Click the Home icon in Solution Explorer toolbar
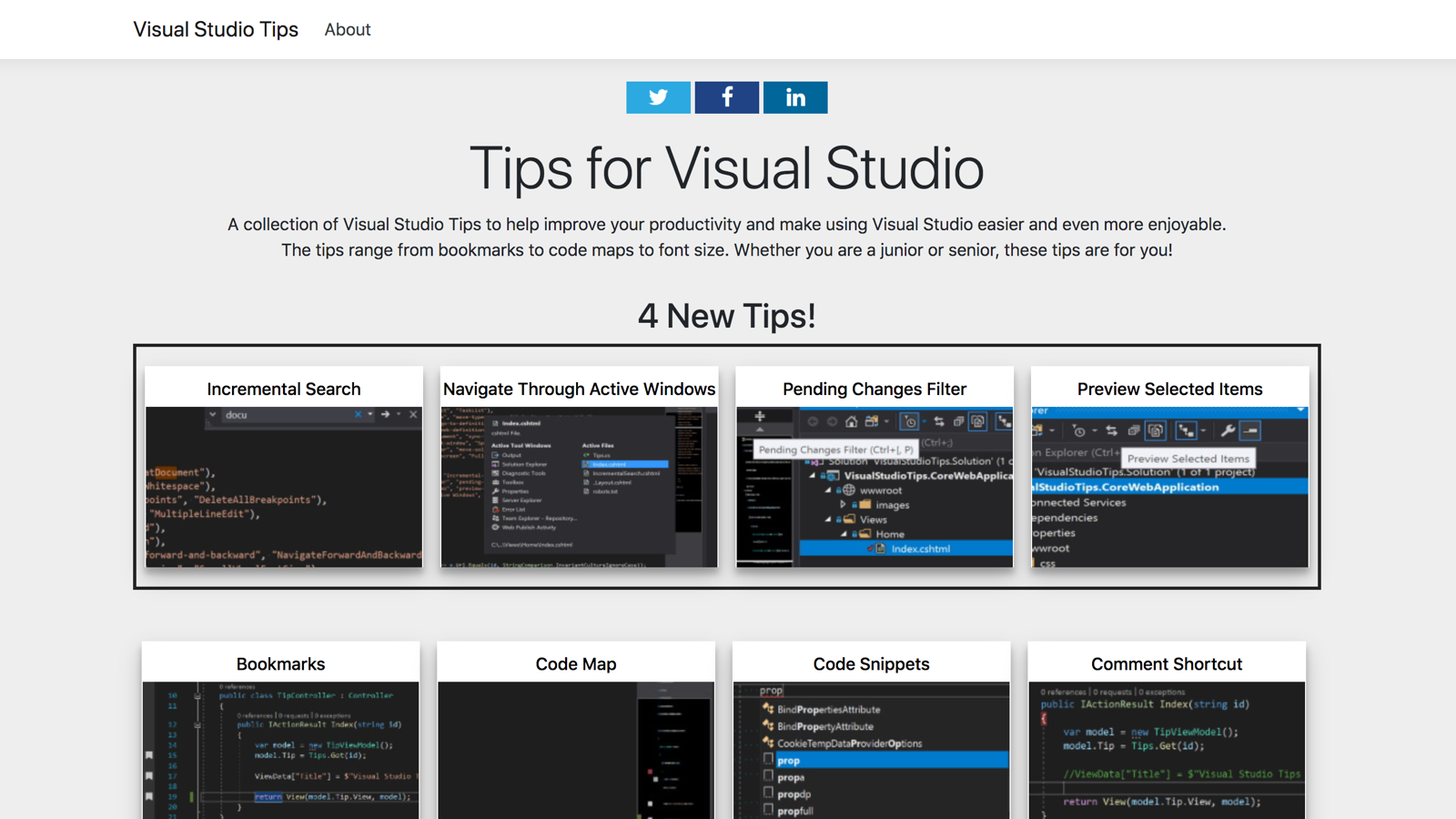The height and width of the screenshot is (819, 1456). [852, 422]
